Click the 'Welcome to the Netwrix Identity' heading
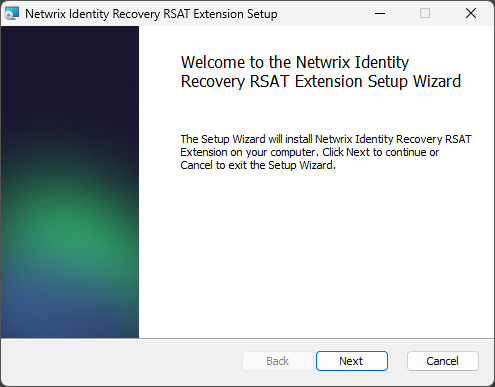The image size is (495, 387). click(x=321, y=72)
